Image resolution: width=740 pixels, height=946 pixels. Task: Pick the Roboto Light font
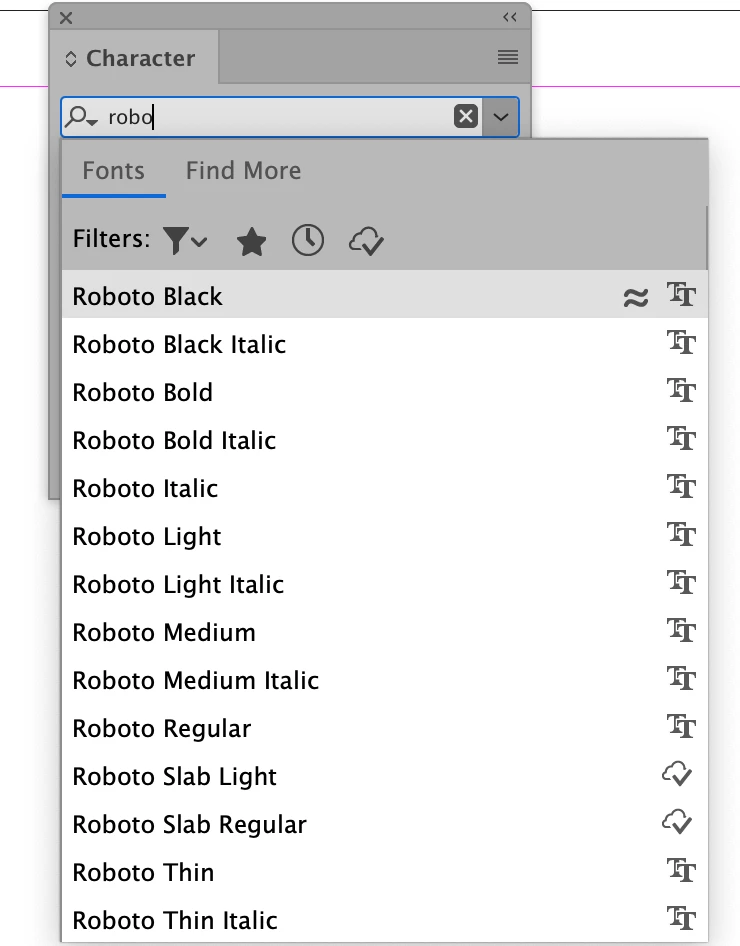pos(385,536)
